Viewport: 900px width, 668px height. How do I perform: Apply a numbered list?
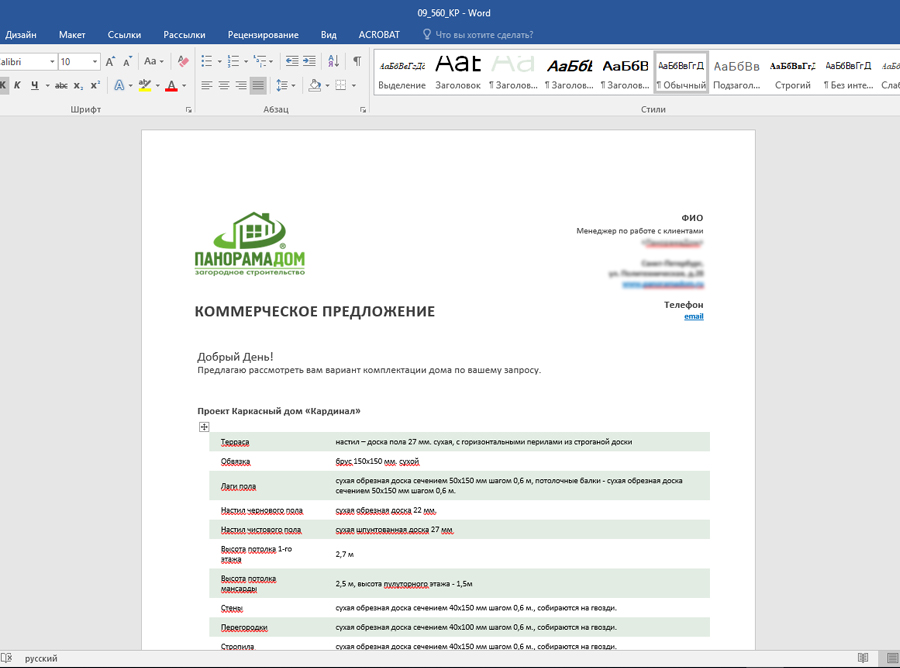233,61
